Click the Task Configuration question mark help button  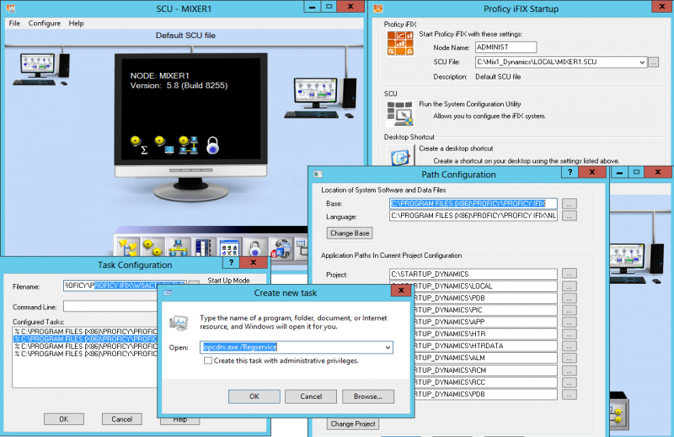tap(231, 262)
